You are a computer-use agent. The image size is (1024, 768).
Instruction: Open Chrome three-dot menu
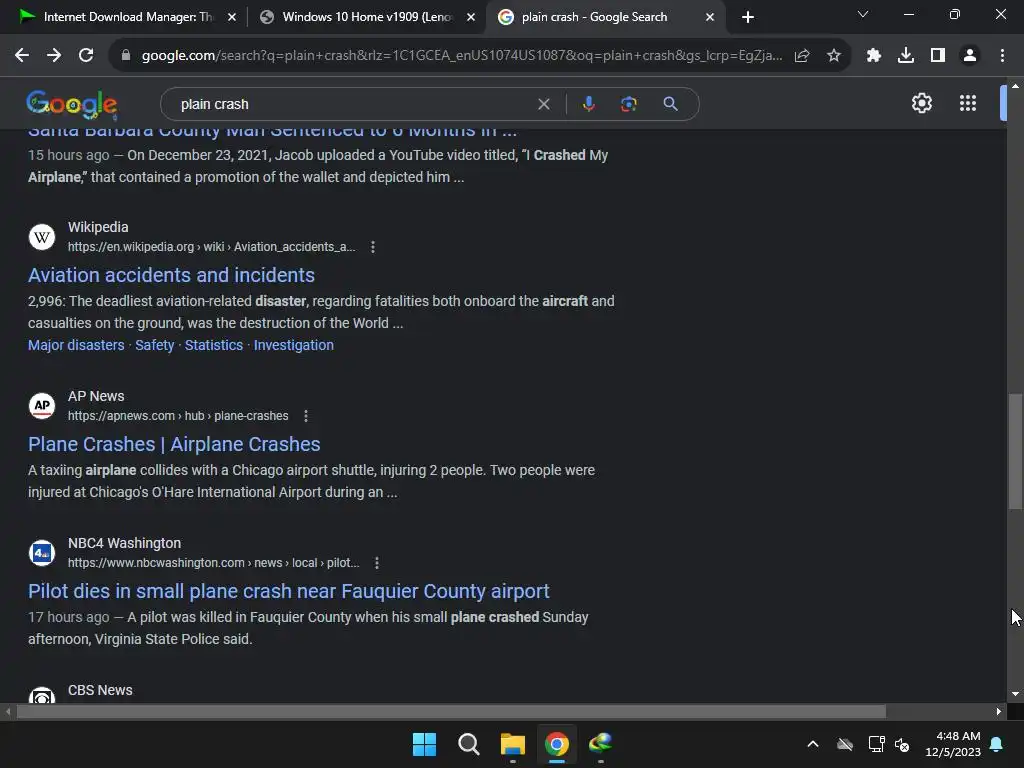[x=1002, y=56]
